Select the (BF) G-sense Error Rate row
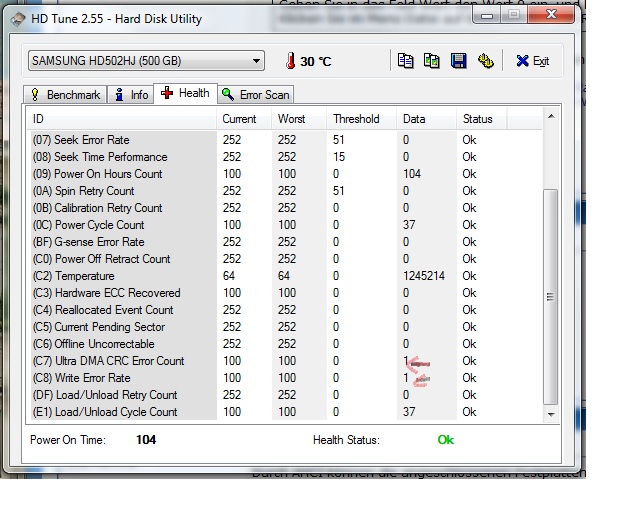This screenshot has height=527, width=639. [284, 242]
